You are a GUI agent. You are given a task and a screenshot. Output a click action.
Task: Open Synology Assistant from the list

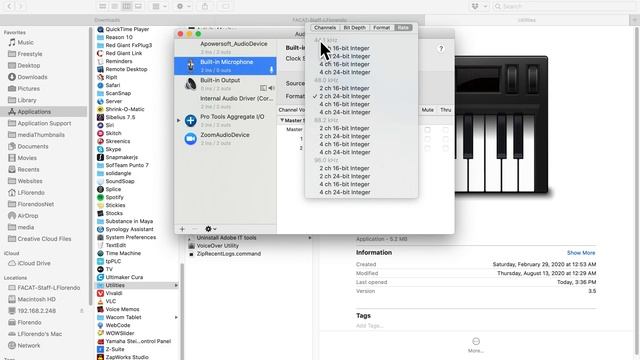[x=125, y=229]
